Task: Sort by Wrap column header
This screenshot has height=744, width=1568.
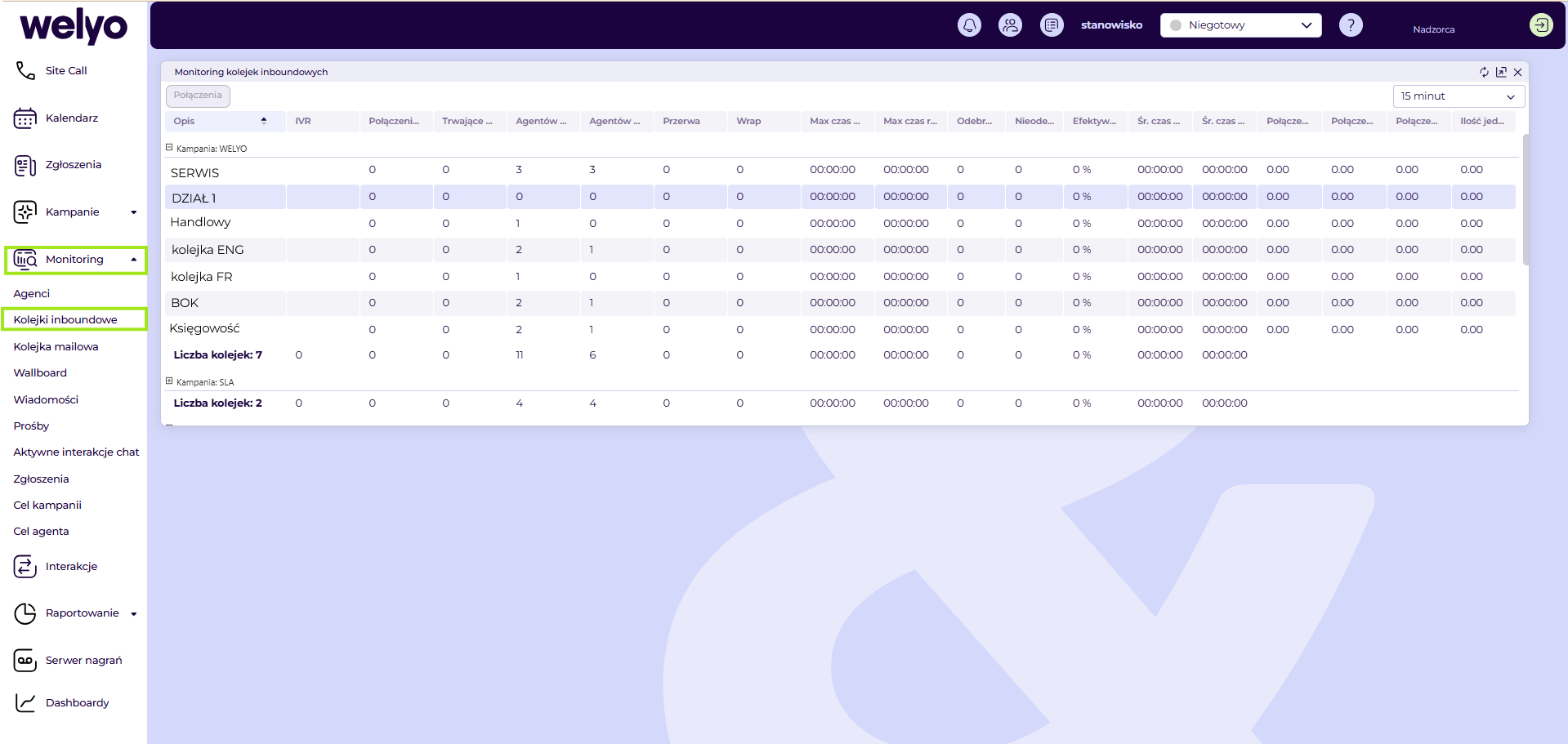Action: [764, 121]
